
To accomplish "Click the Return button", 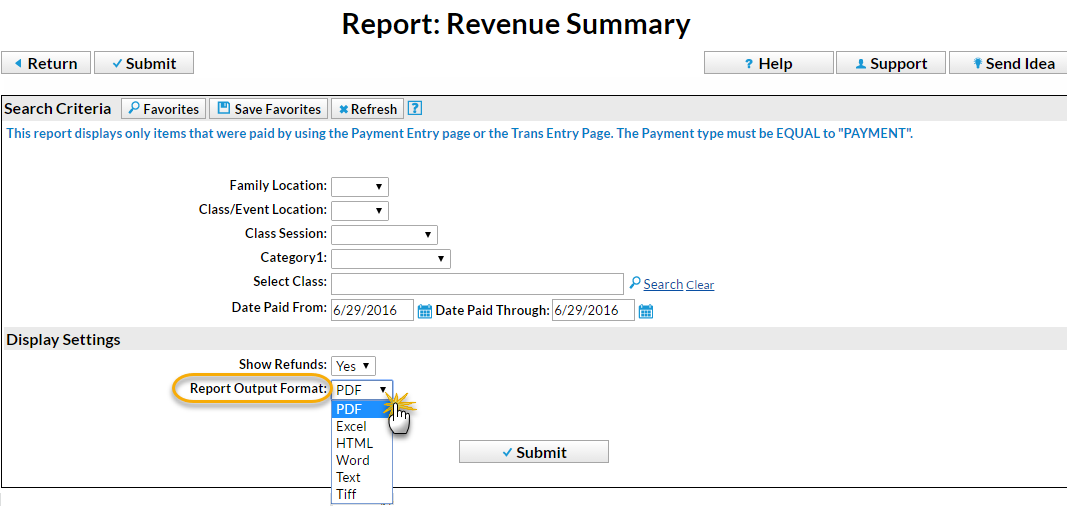I will [x=46, y=63].
